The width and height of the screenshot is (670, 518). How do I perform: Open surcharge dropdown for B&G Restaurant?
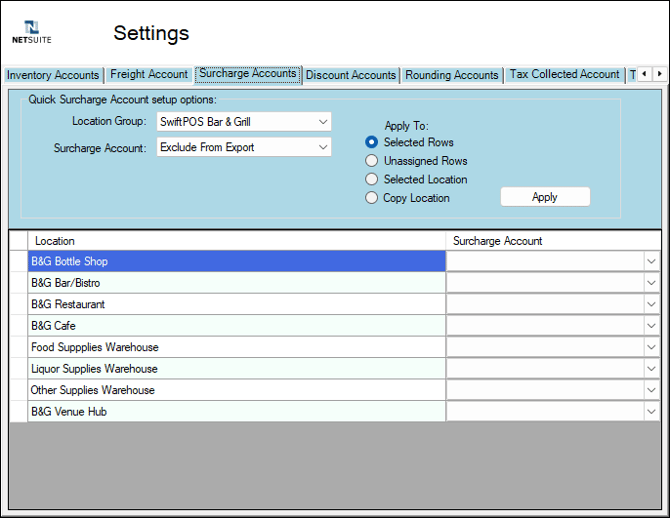(x=651, y=304)
